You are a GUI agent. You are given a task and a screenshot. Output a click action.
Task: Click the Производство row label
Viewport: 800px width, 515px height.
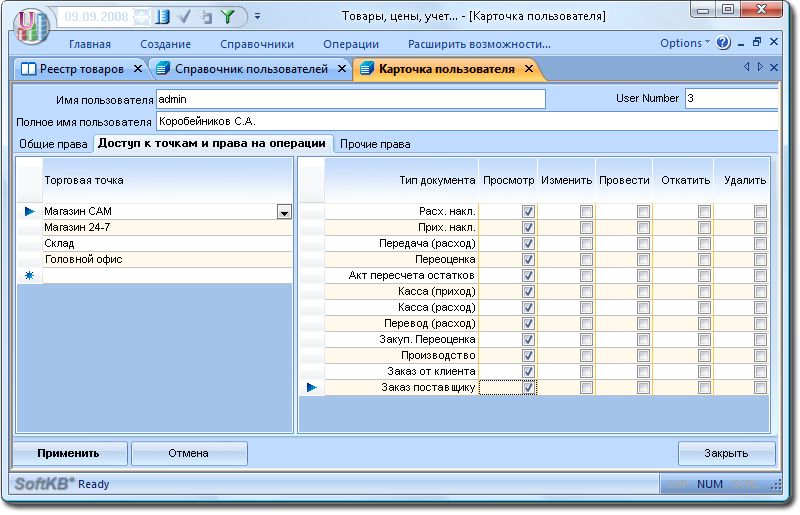(438, 355)
